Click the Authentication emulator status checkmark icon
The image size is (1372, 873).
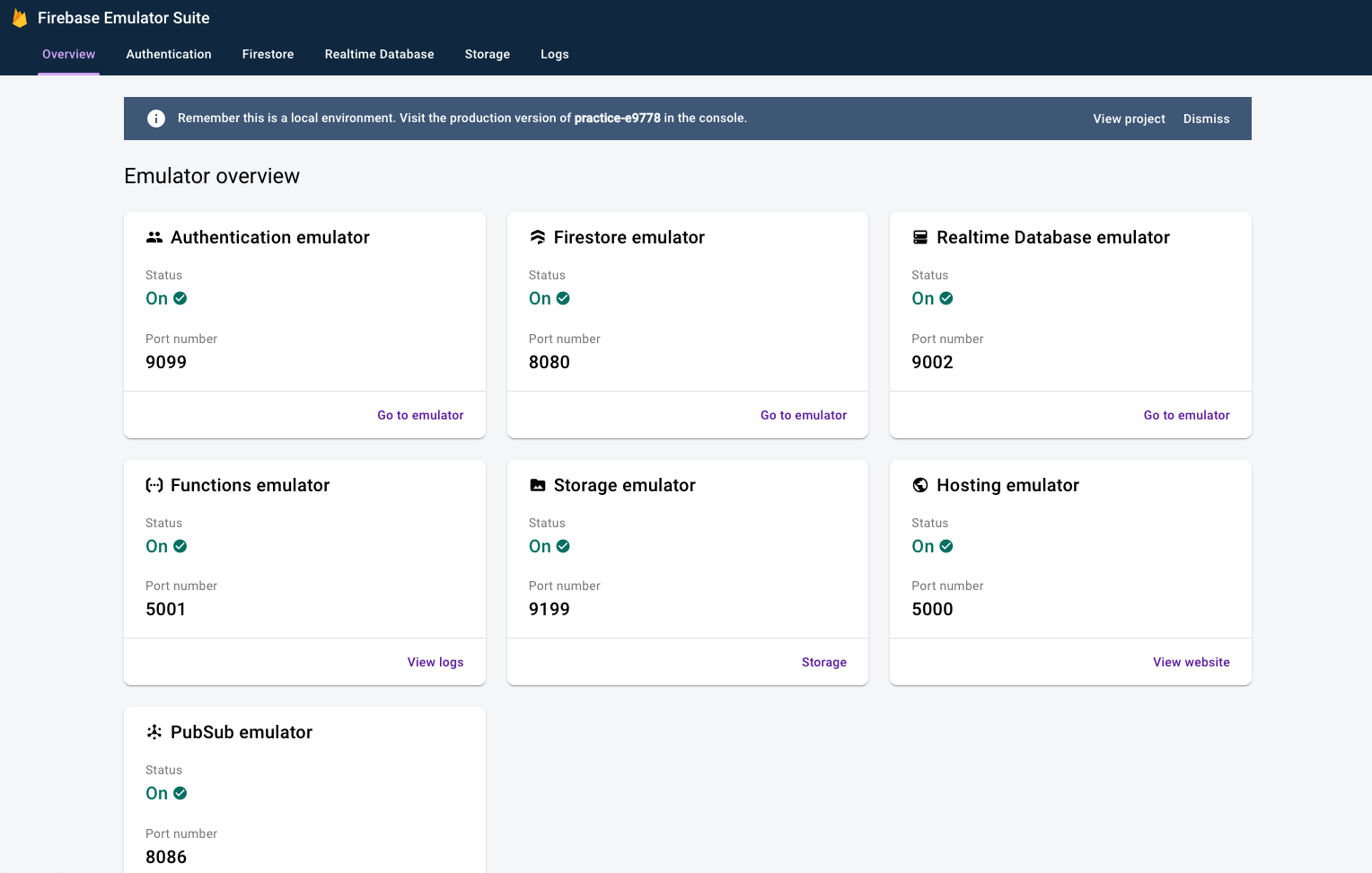(x=180, y=298)
